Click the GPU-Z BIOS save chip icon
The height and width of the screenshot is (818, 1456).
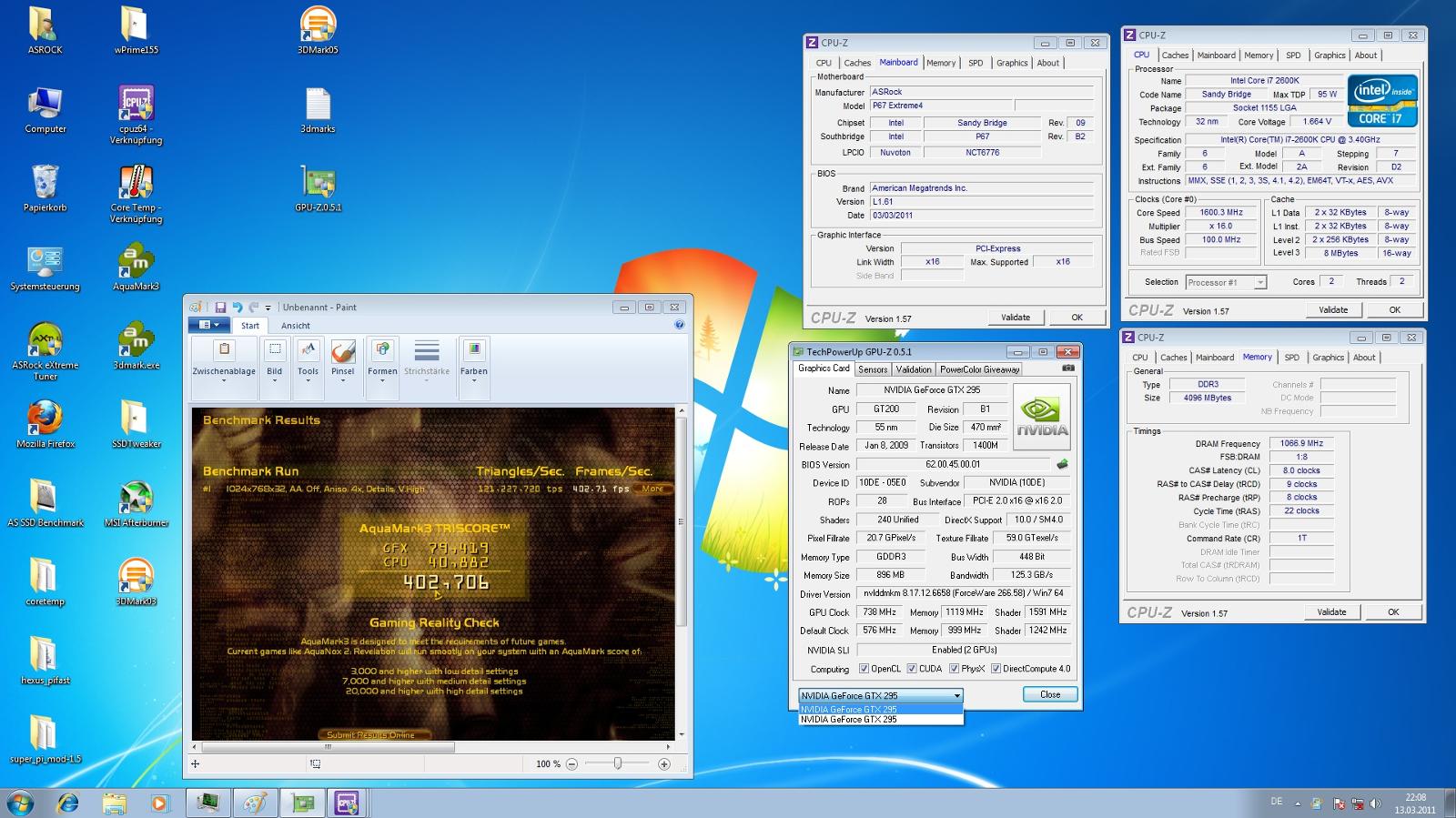(x=1062, y=464)
